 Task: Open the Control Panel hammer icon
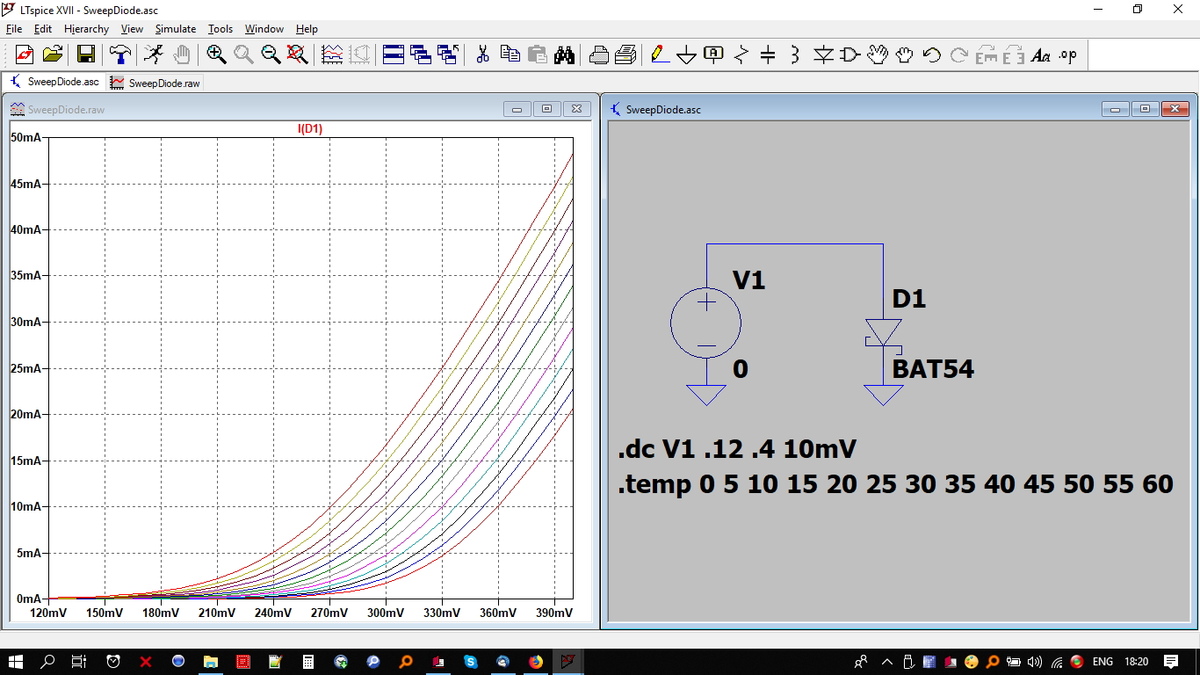pyautogui.click(x=120, y=54)
